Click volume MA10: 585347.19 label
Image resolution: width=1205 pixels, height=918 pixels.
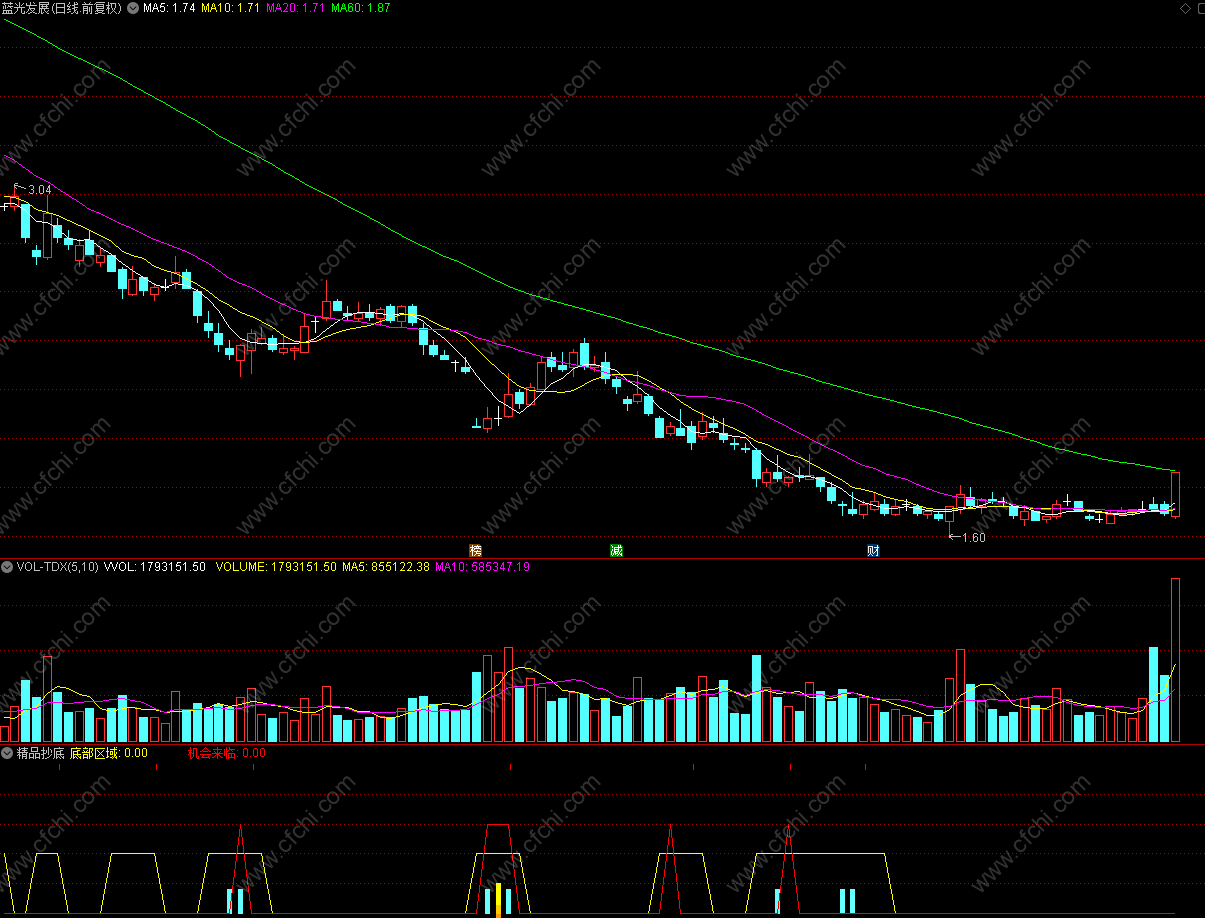coord(484,567)
